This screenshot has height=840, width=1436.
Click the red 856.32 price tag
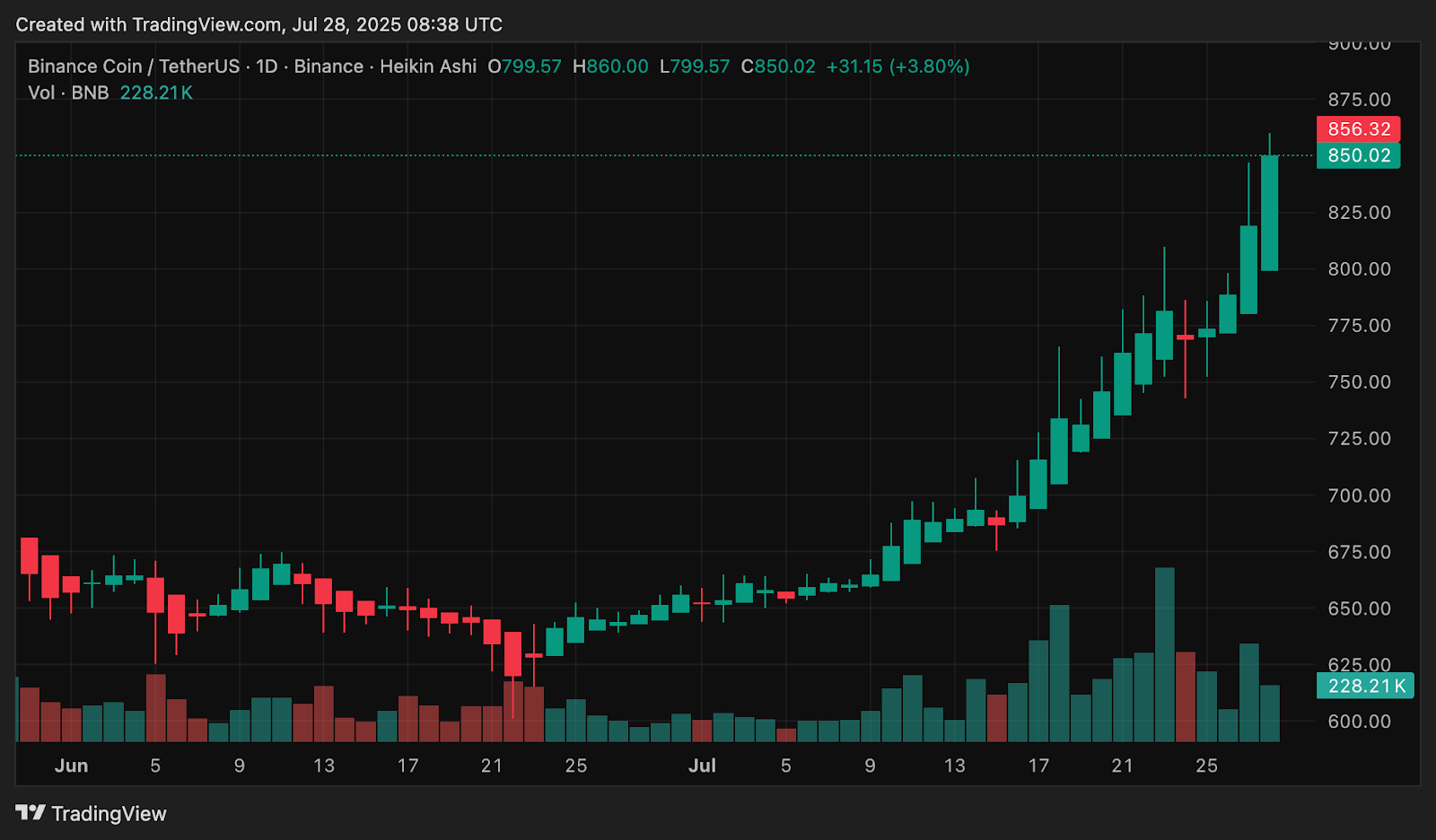point(1359,129)
